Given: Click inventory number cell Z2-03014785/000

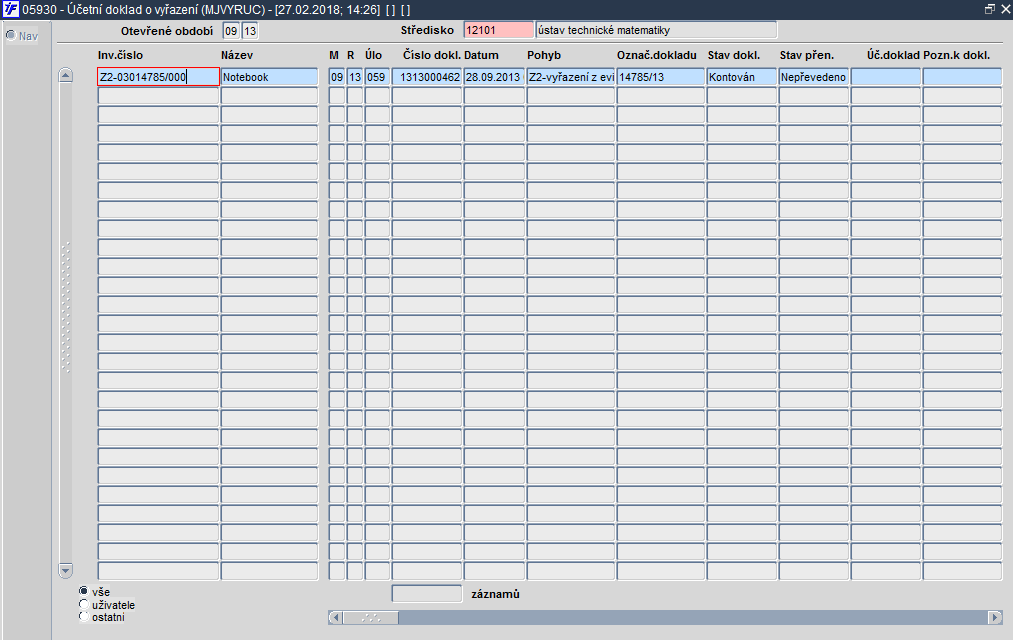Looking at the screenshot, I should click(158, 77).
